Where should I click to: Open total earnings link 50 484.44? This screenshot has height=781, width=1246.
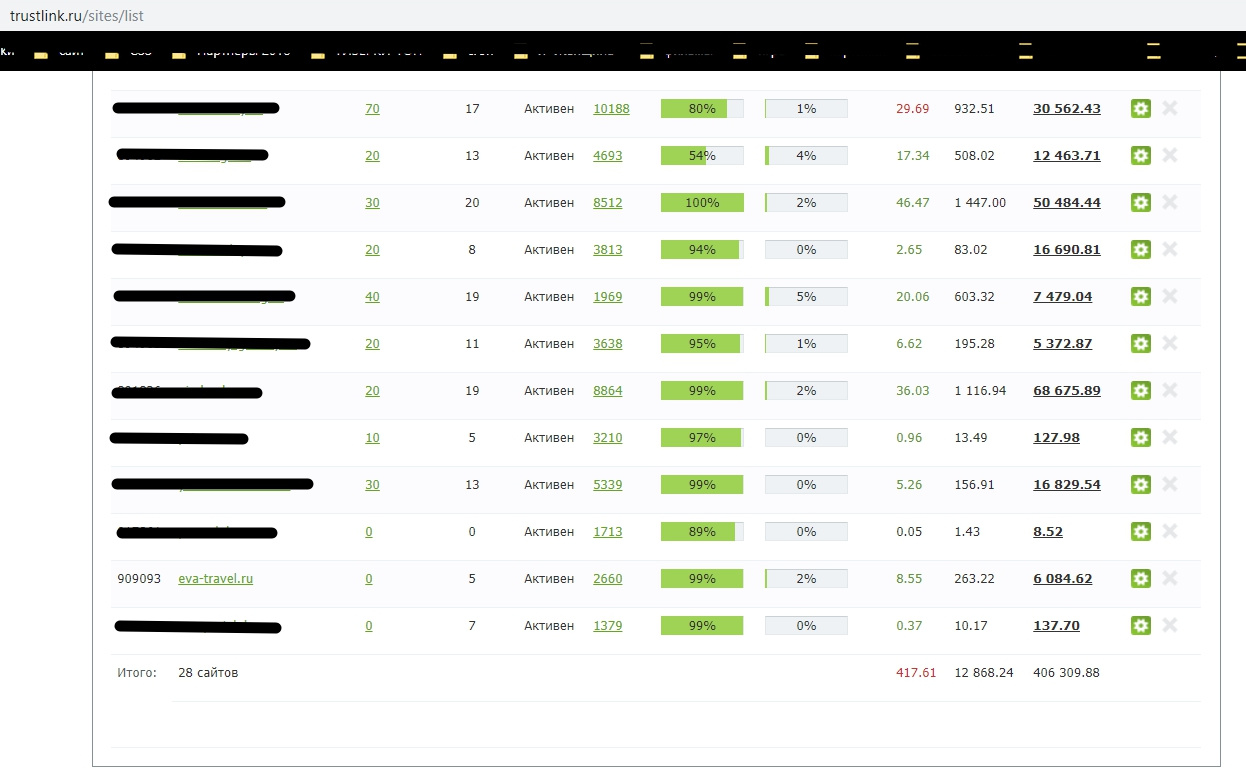1067,203
